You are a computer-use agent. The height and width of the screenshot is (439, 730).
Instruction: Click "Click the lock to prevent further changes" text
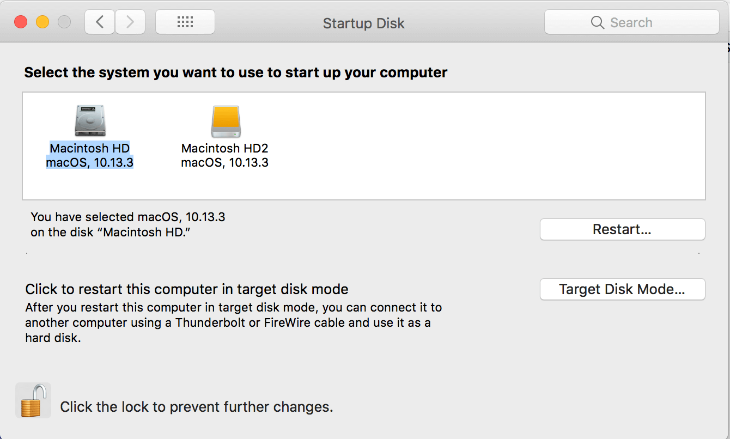pos(196,407)
